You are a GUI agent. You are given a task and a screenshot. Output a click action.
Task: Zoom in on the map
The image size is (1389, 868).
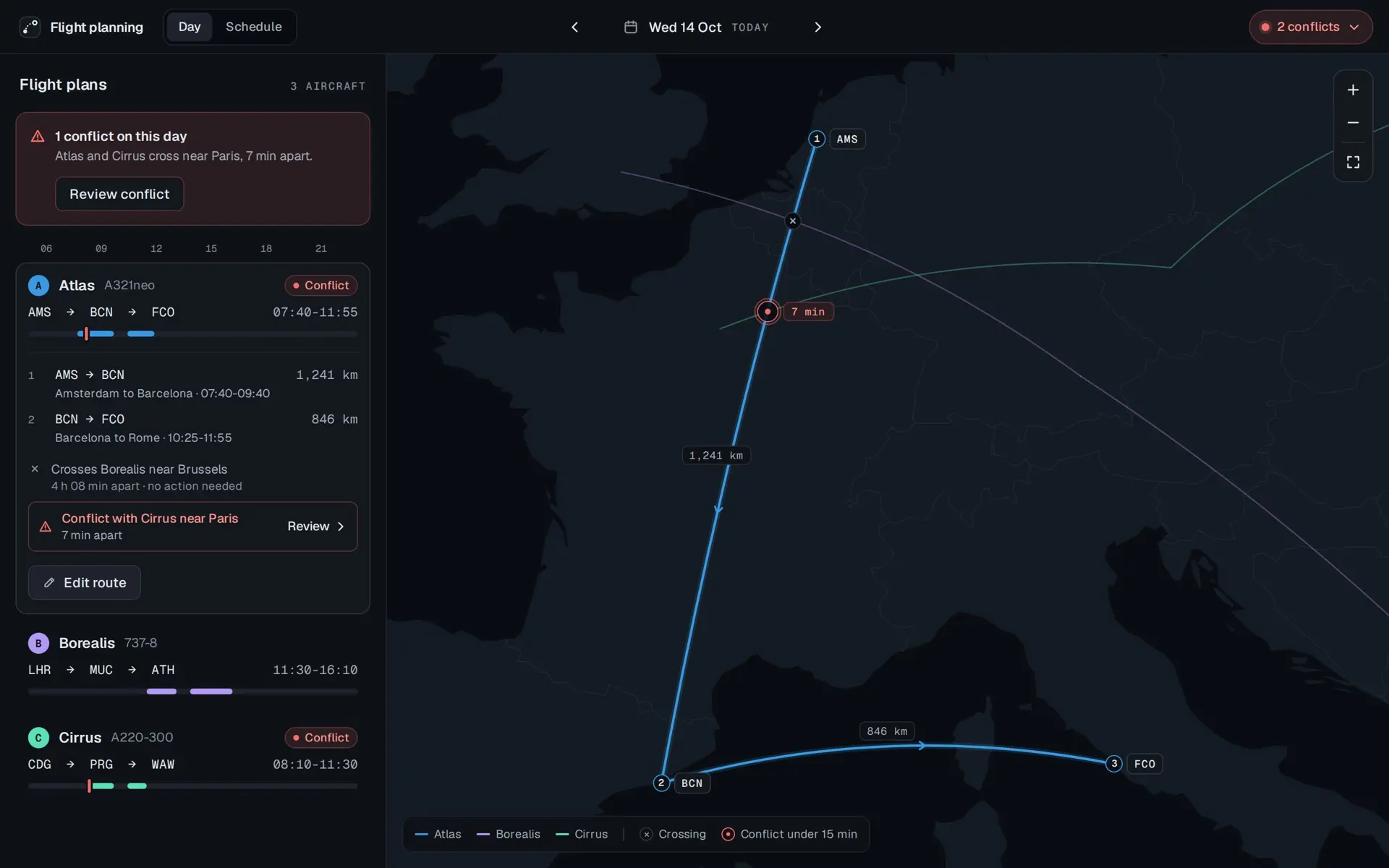1353,90
